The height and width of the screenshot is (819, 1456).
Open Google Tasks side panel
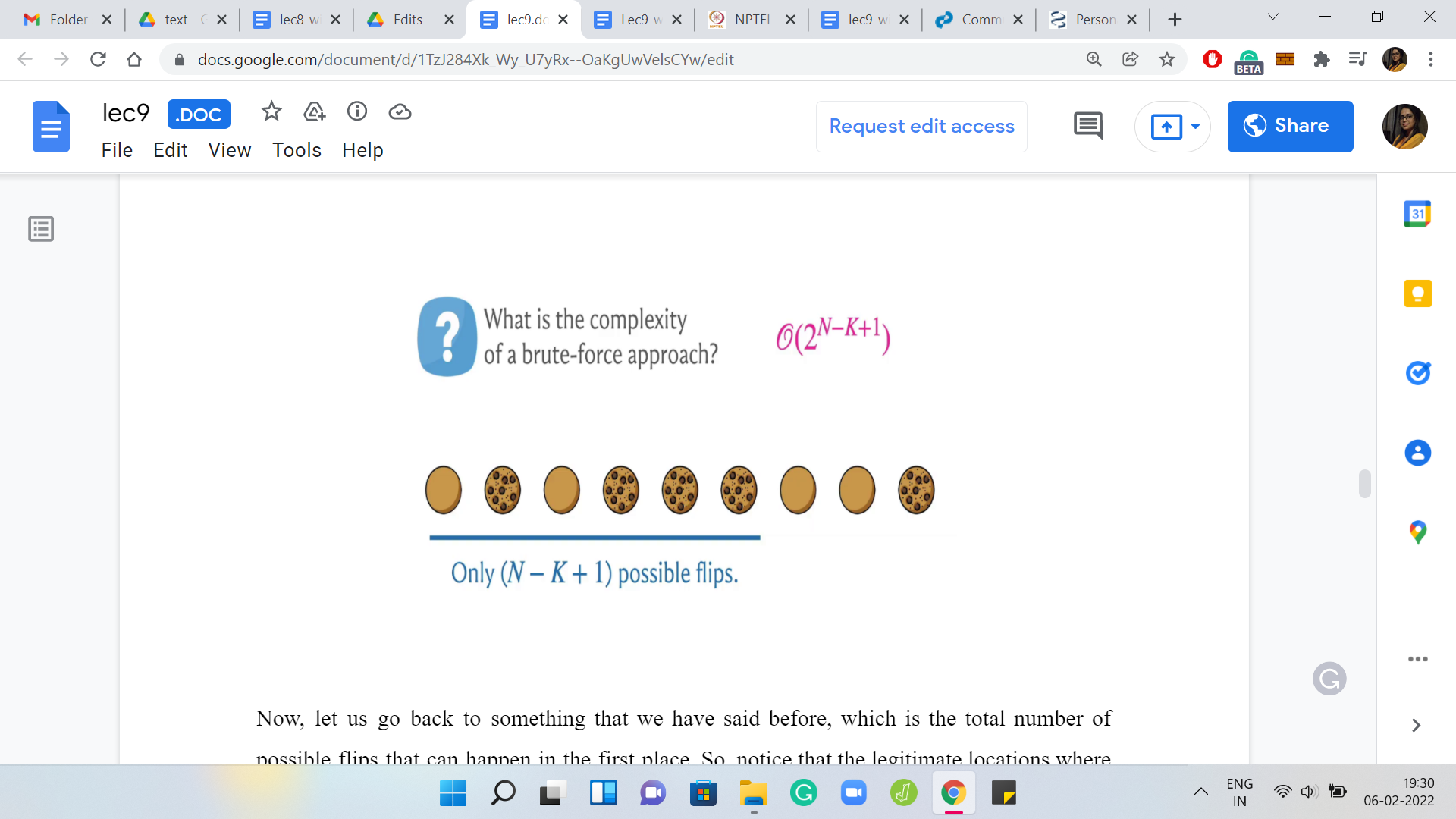[1417, 372]
